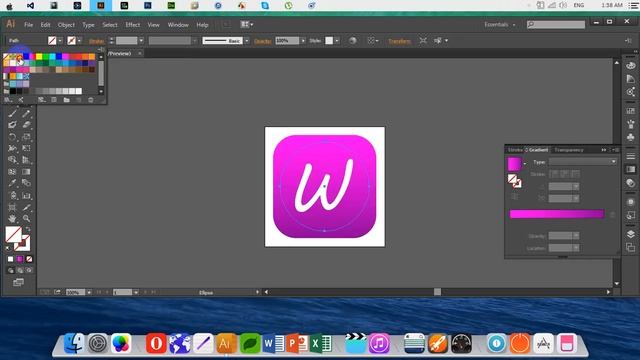Switch to the Transparency tab
Screen dimensions: 640x360
569,150
